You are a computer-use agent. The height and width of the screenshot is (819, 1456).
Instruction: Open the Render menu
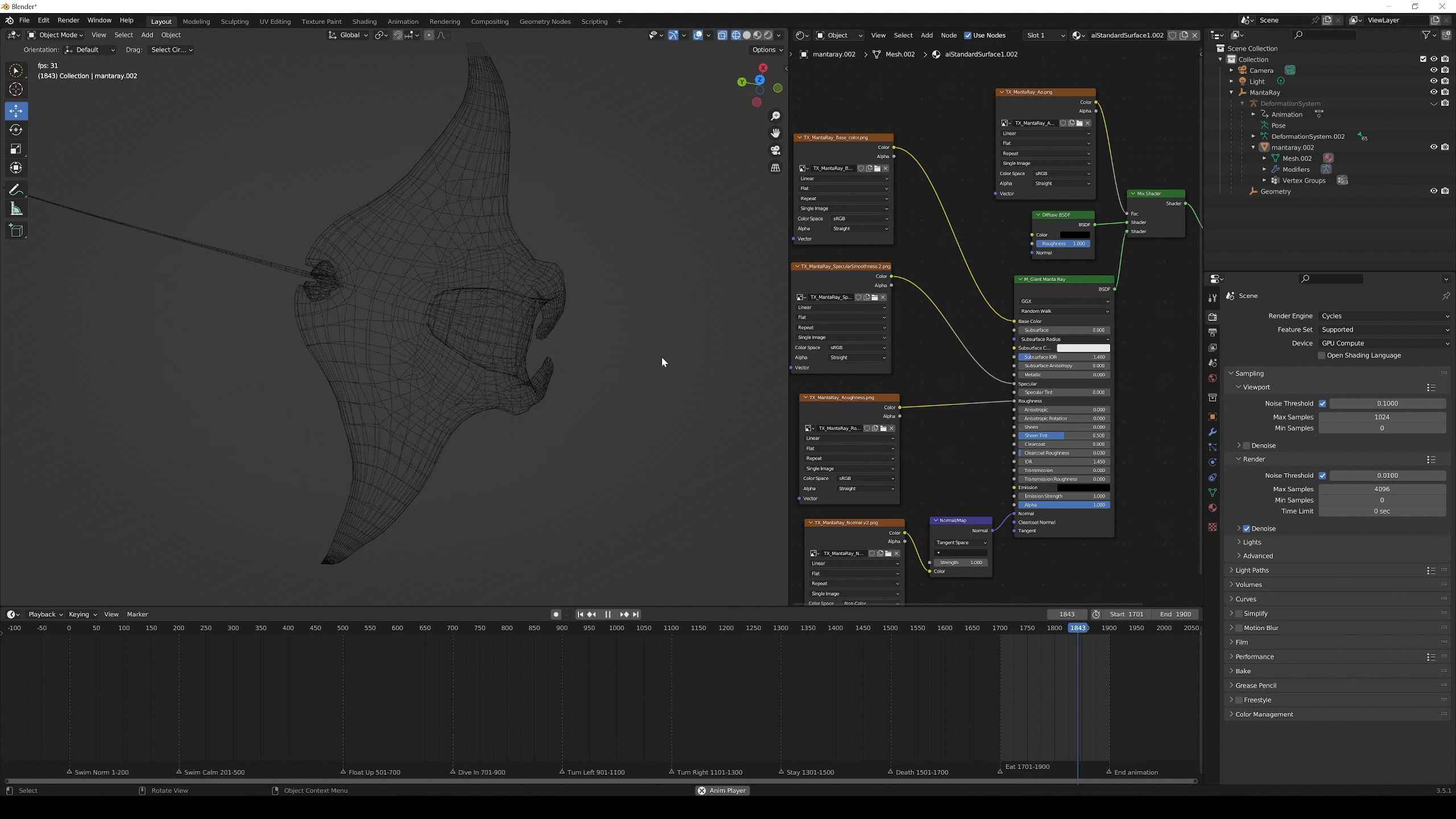pos(68,20)
